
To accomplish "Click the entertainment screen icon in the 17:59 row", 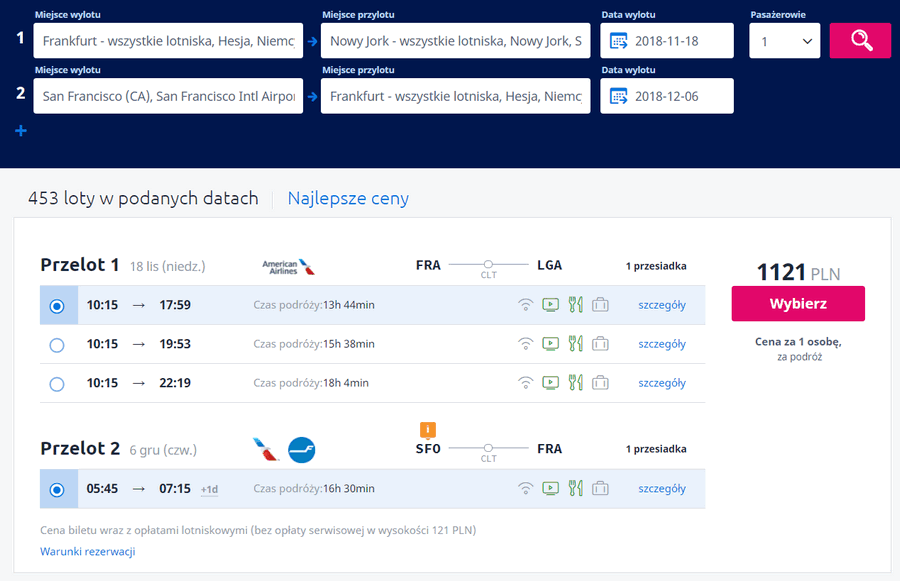I will (550, 305).
